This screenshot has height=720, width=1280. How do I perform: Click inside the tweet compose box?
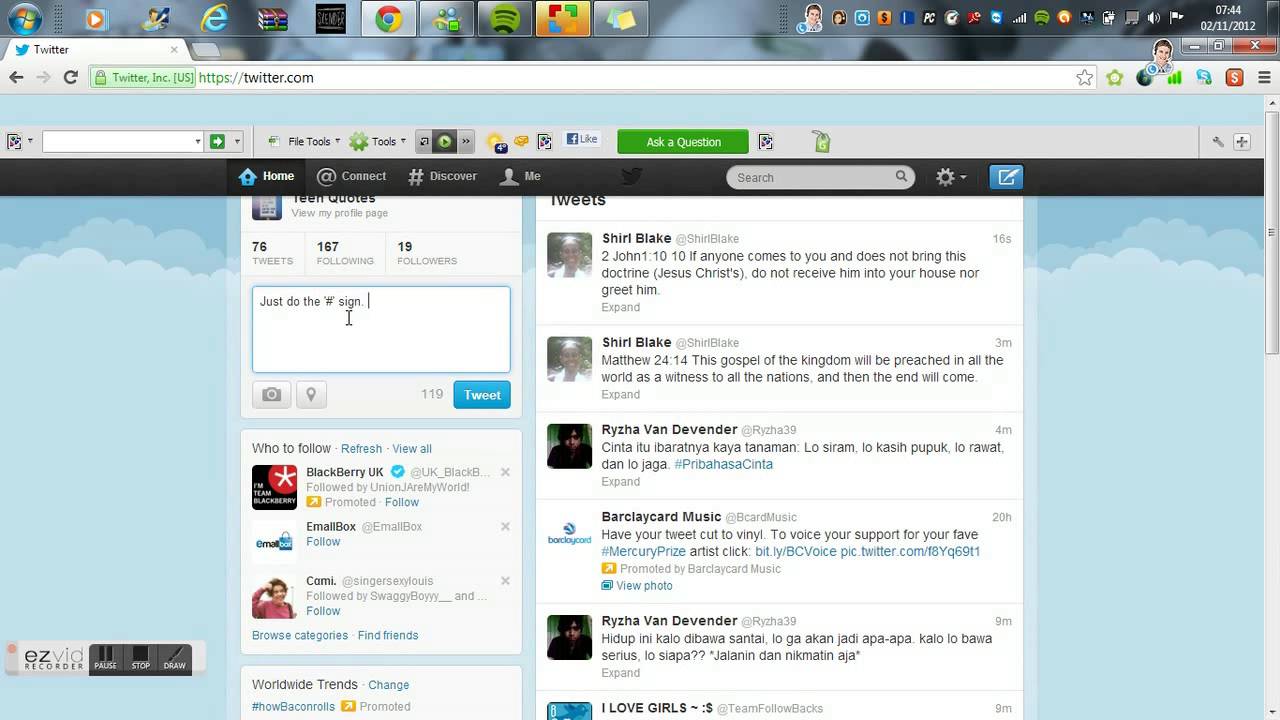pos(381,330)
